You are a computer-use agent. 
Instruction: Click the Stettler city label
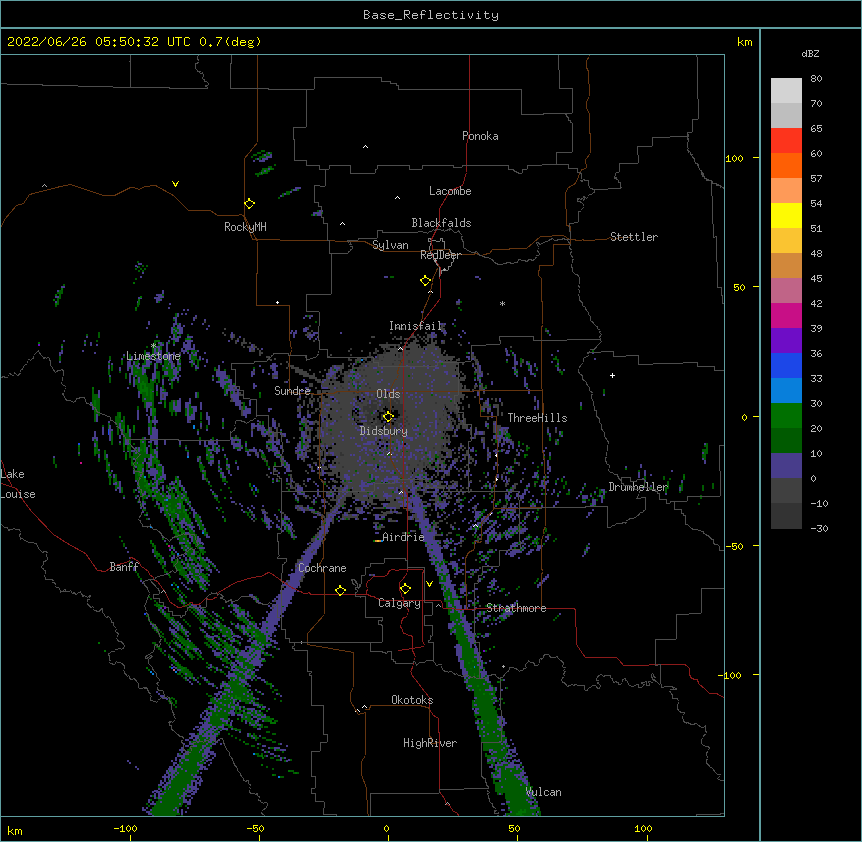[634, 237]
